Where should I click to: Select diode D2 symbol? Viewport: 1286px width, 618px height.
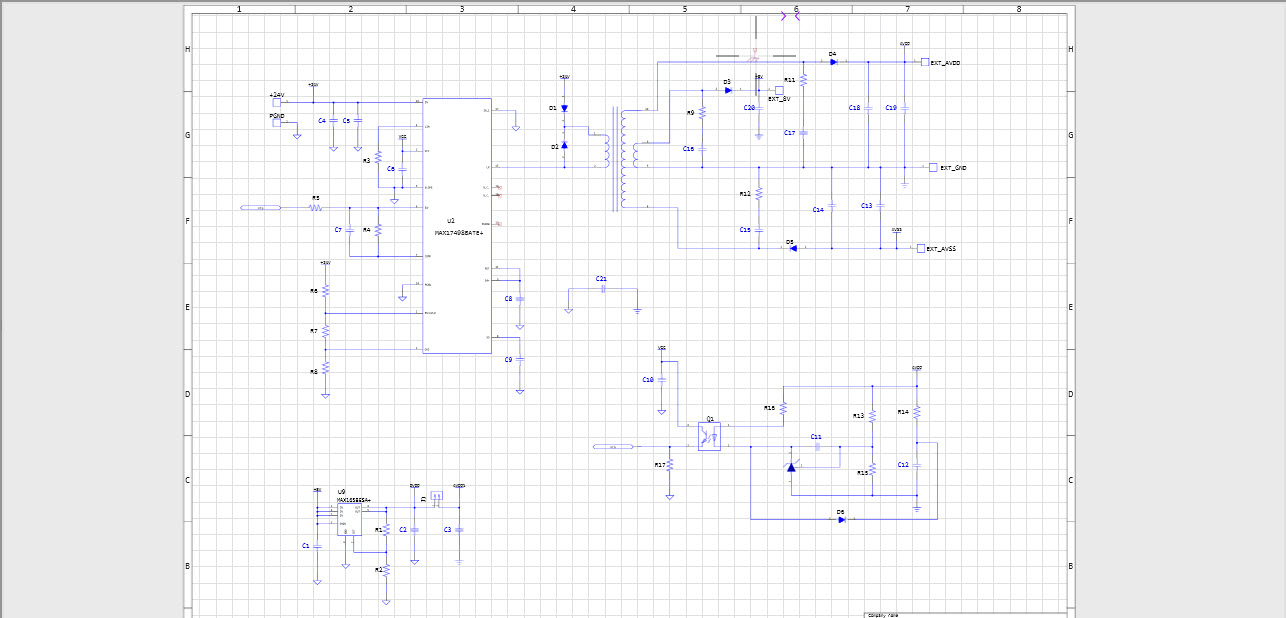[x=564, y=146]
